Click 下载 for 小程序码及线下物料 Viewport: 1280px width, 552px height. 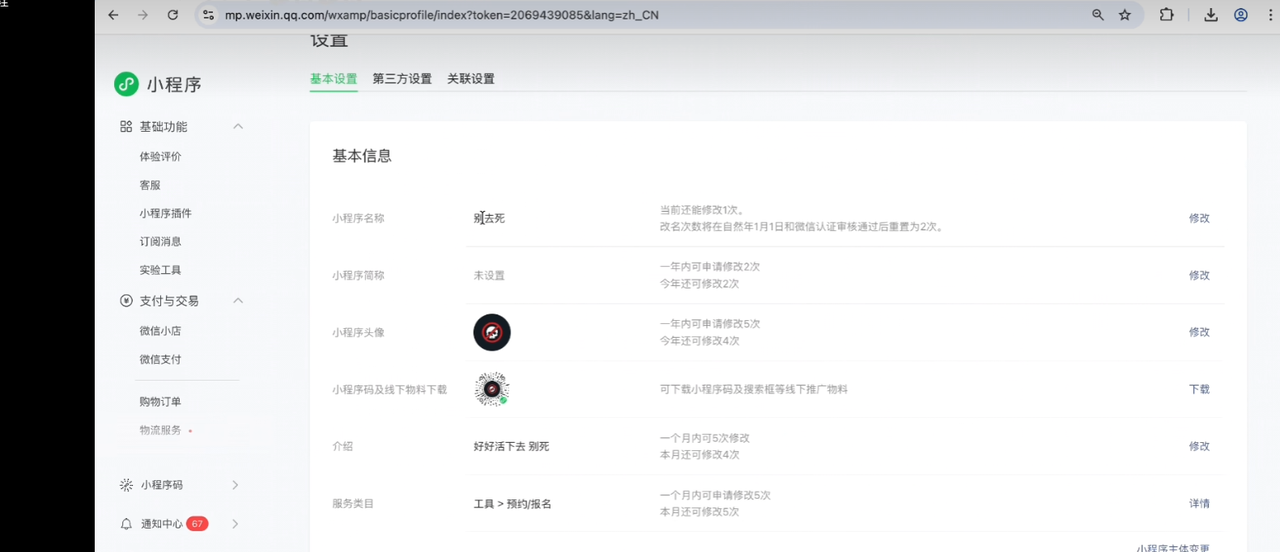pos(1199,389)
